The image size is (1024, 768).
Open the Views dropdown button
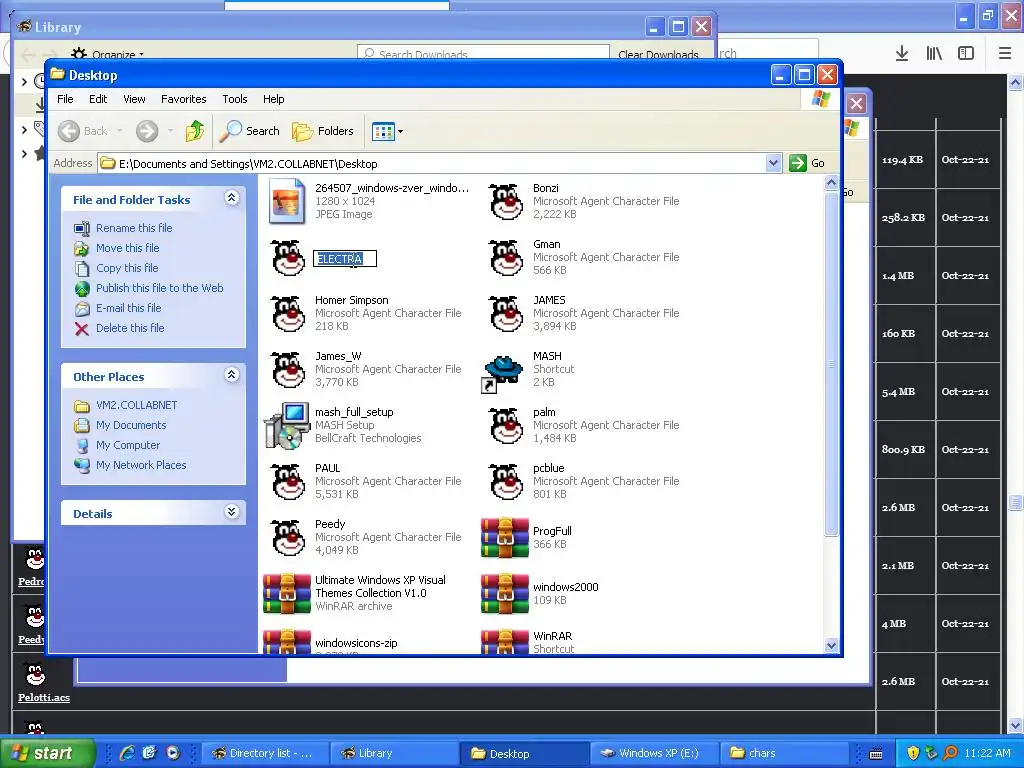(x=387, y=131)
